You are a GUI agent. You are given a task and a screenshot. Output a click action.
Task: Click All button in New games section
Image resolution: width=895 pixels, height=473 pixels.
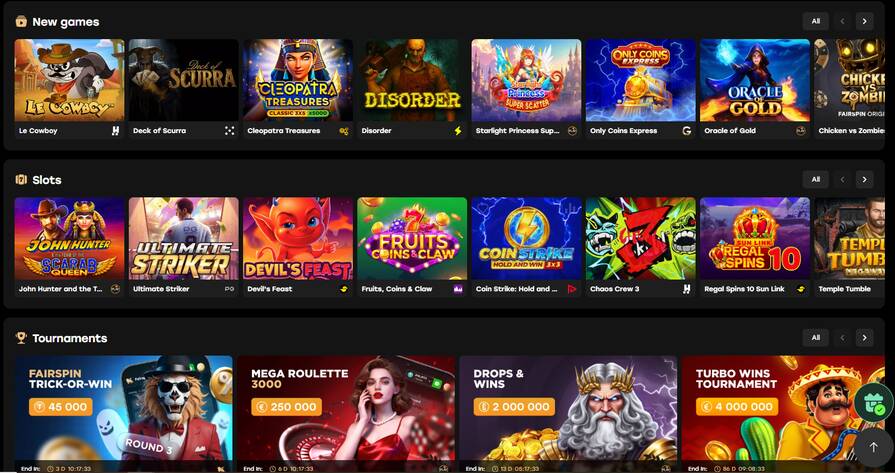(816, 21)
